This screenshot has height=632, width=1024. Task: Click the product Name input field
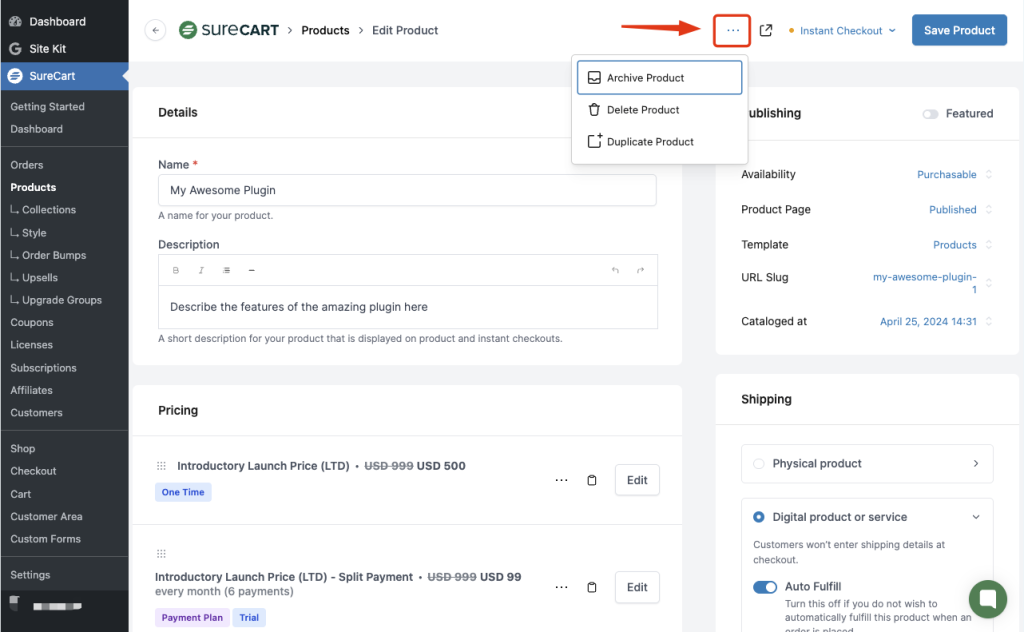407,190
